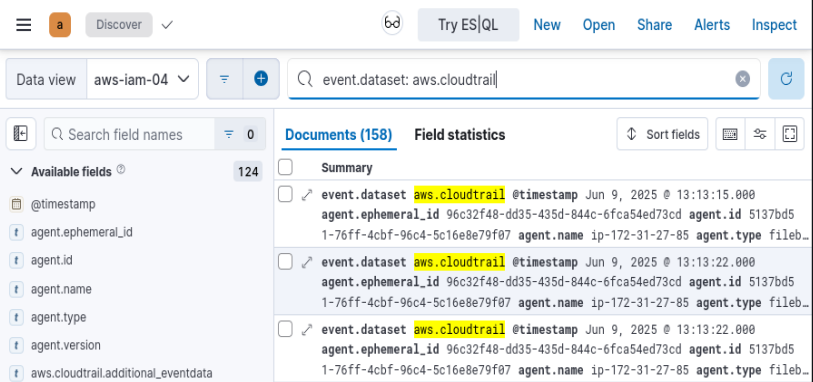Click the 124 available fields count badge

(248, 172)
